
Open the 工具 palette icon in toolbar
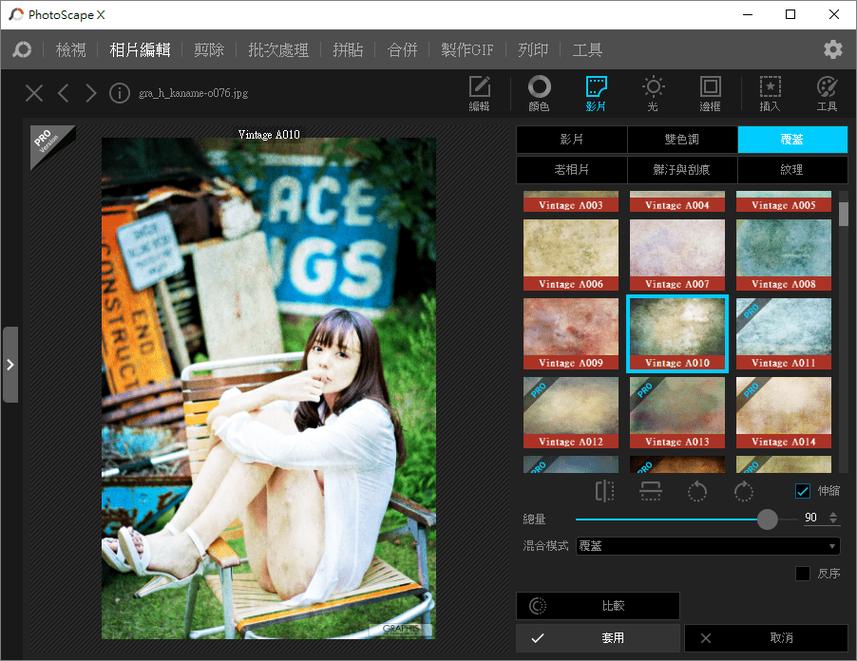(x=827, y=93)
